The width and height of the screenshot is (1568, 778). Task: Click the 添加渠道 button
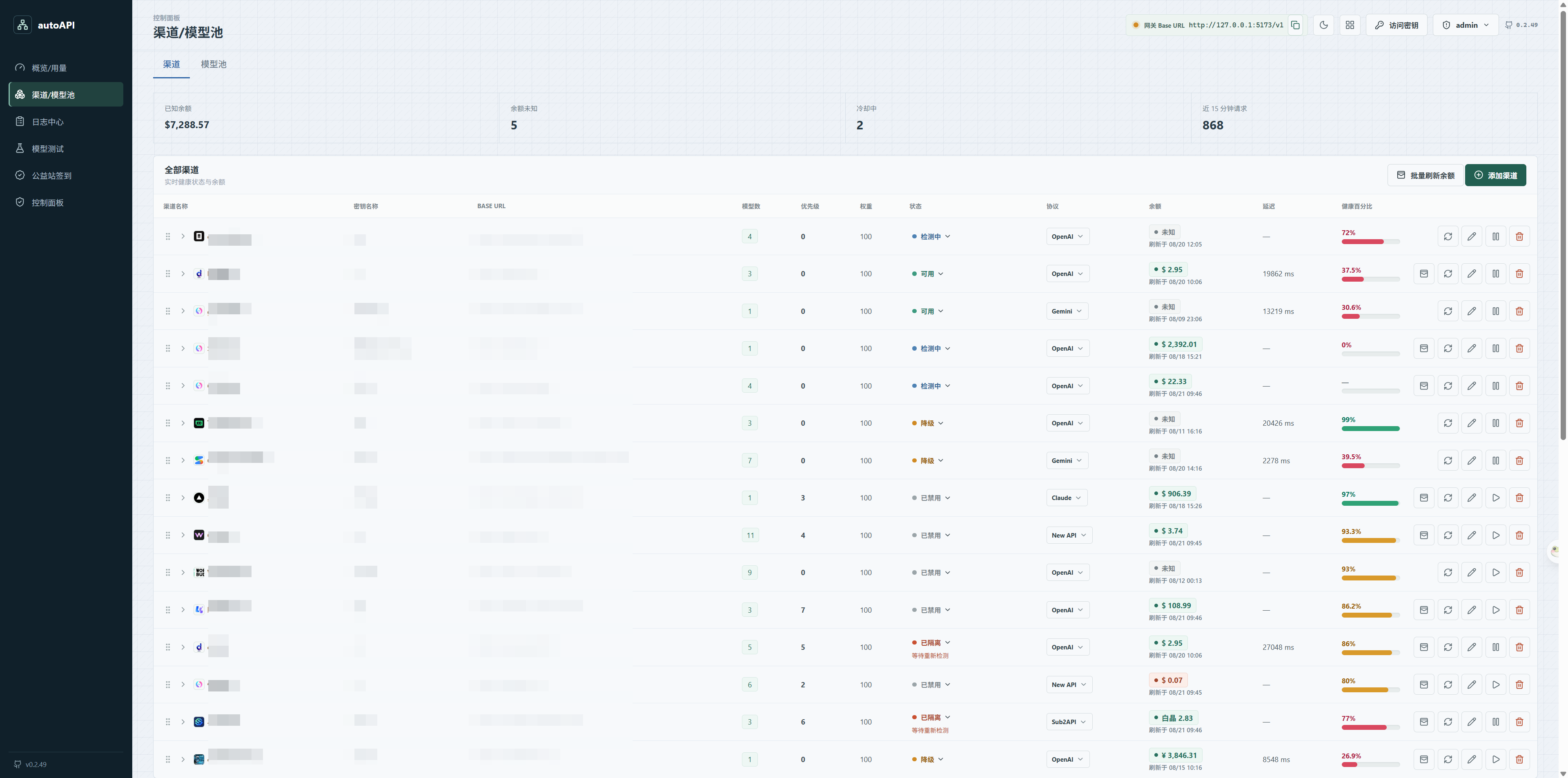pos(1495,175)
